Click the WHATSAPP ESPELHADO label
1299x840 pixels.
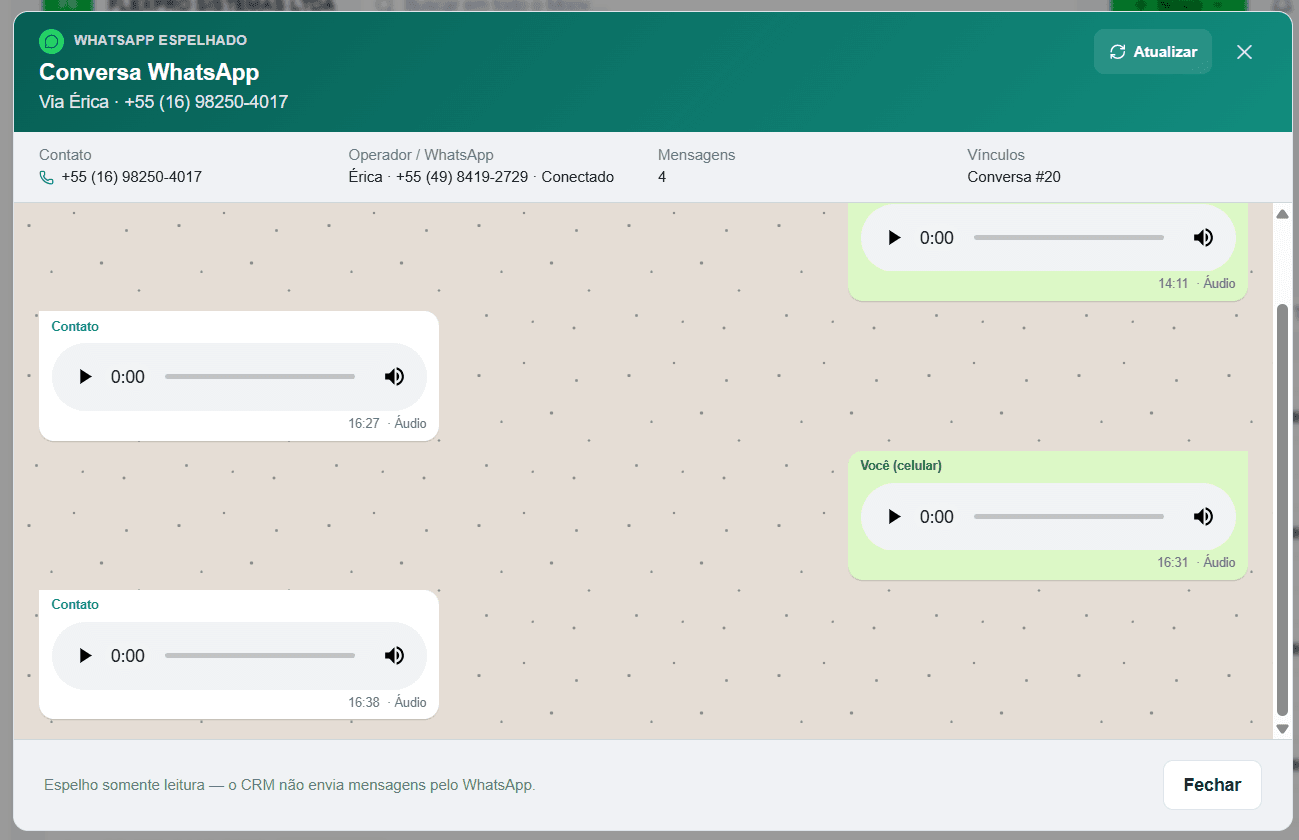(160, 40)
